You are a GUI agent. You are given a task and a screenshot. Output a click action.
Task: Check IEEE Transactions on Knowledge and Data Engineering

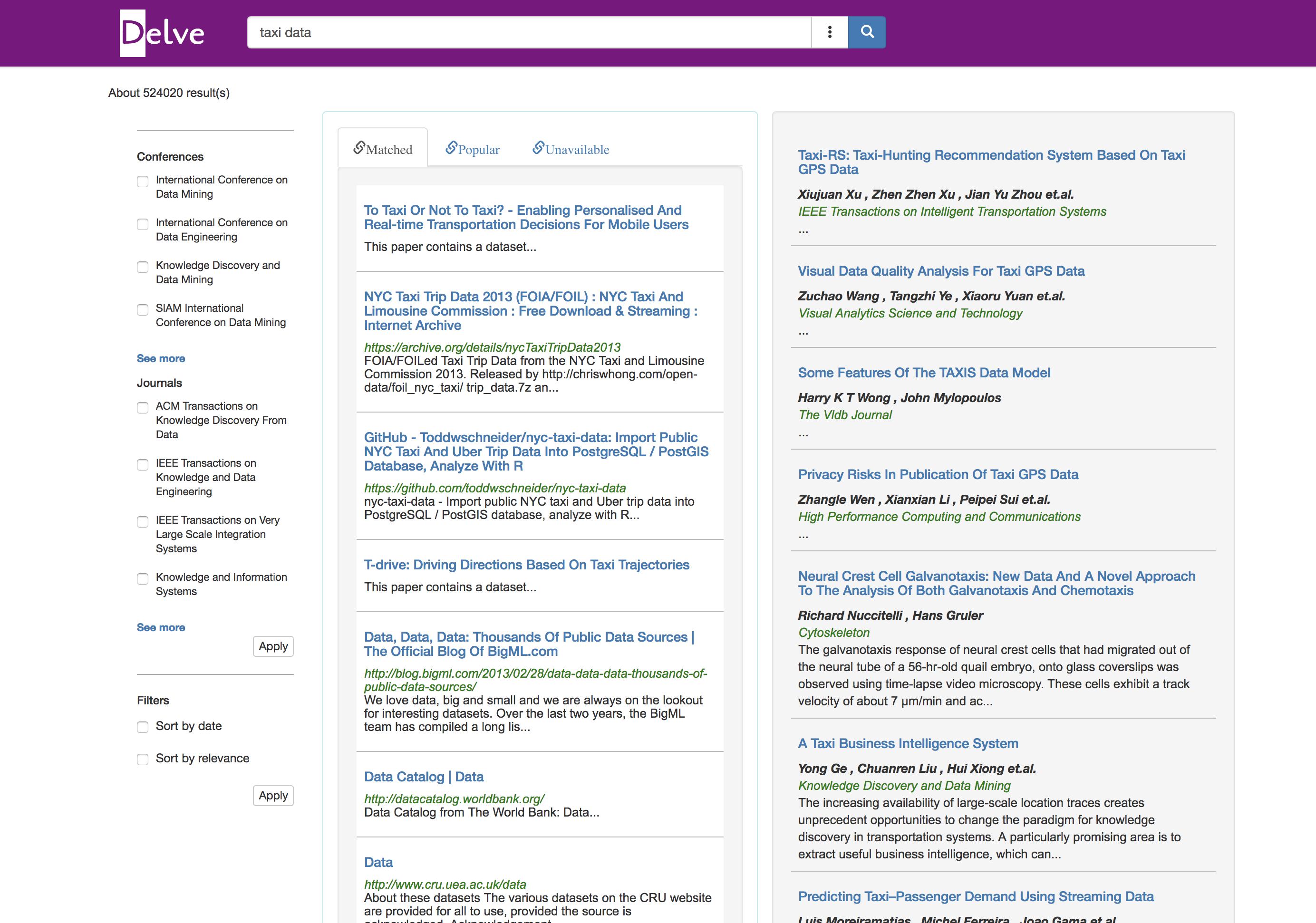[143, 464]
